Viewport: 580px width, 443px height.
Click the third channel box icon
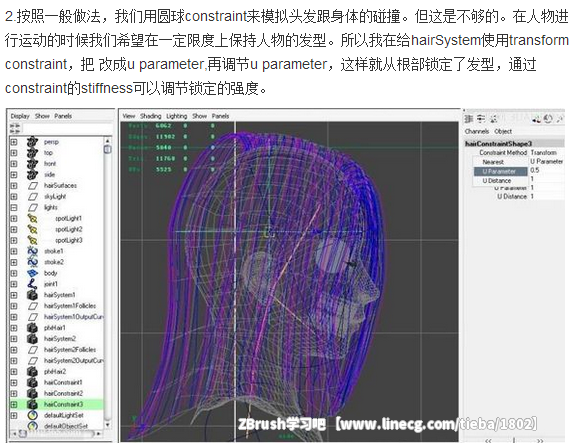pos(493,119)
